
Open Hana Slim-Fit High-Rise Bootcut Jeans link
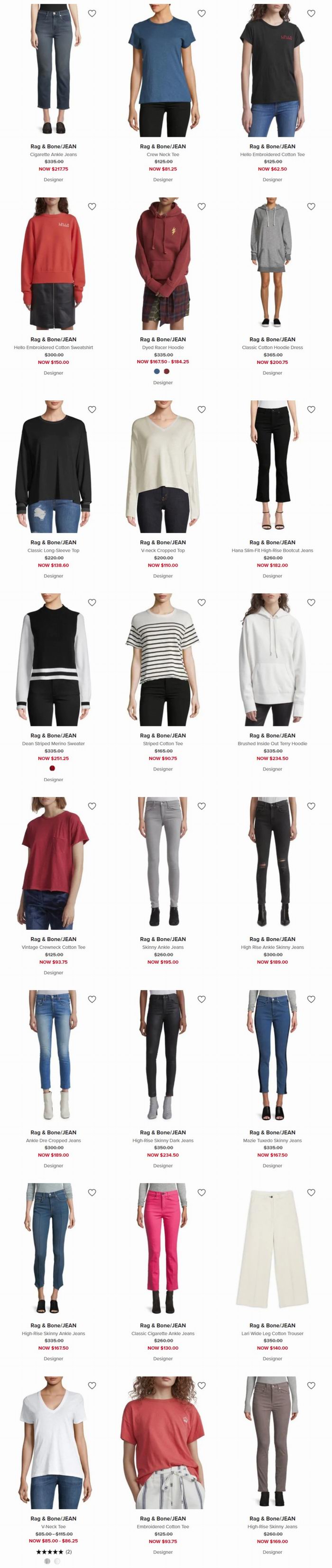(x=272, y=550)
